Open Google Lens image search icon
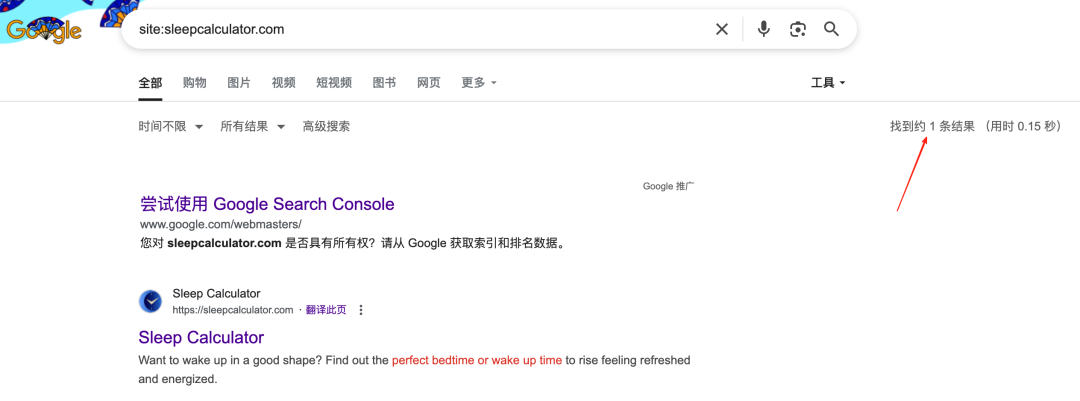This screenshot has height=401, width=1080. tap(798, 29)
